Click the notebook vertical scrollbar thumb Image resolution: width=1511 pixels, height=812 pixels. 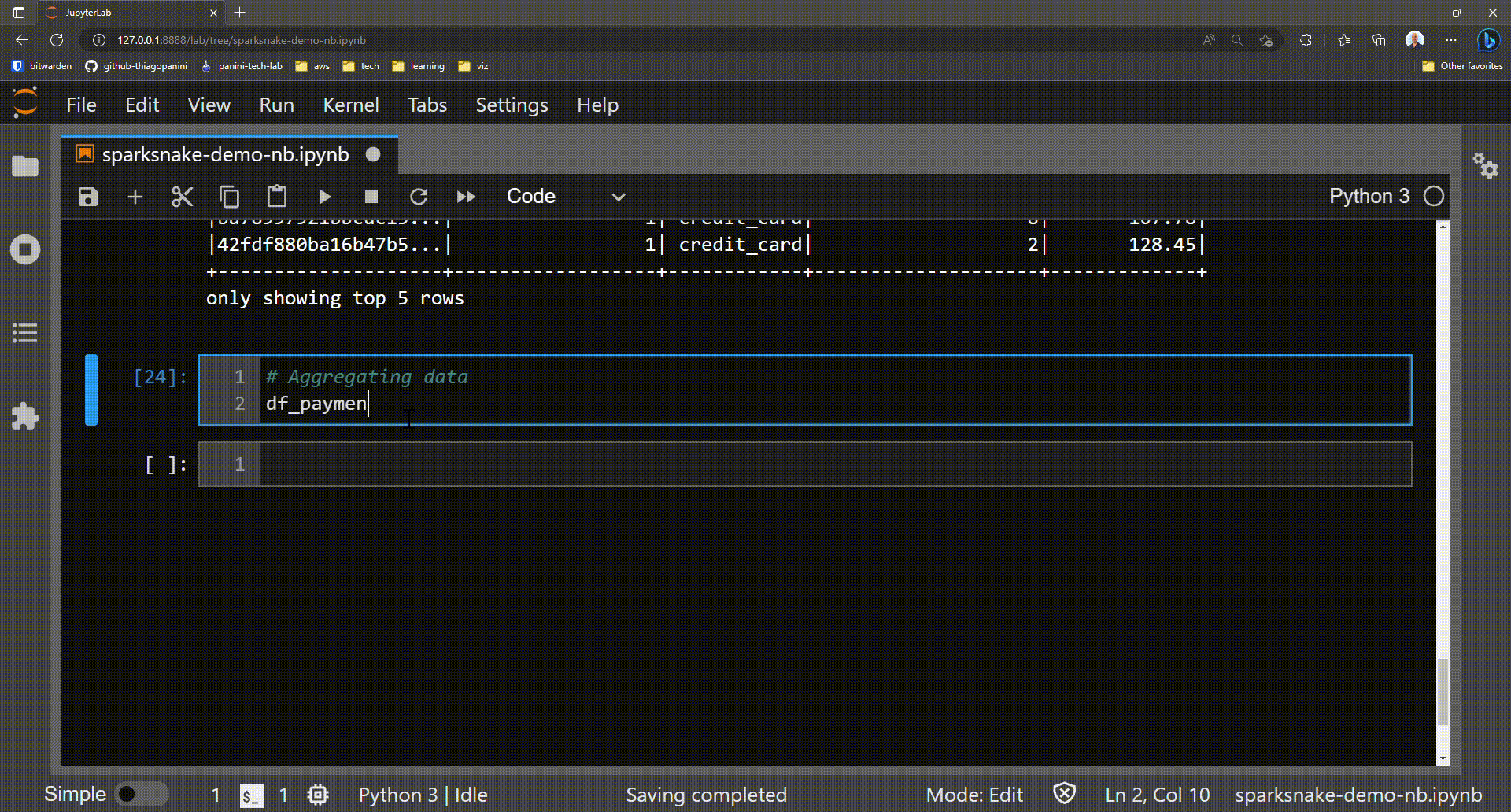pos(1443,692)
